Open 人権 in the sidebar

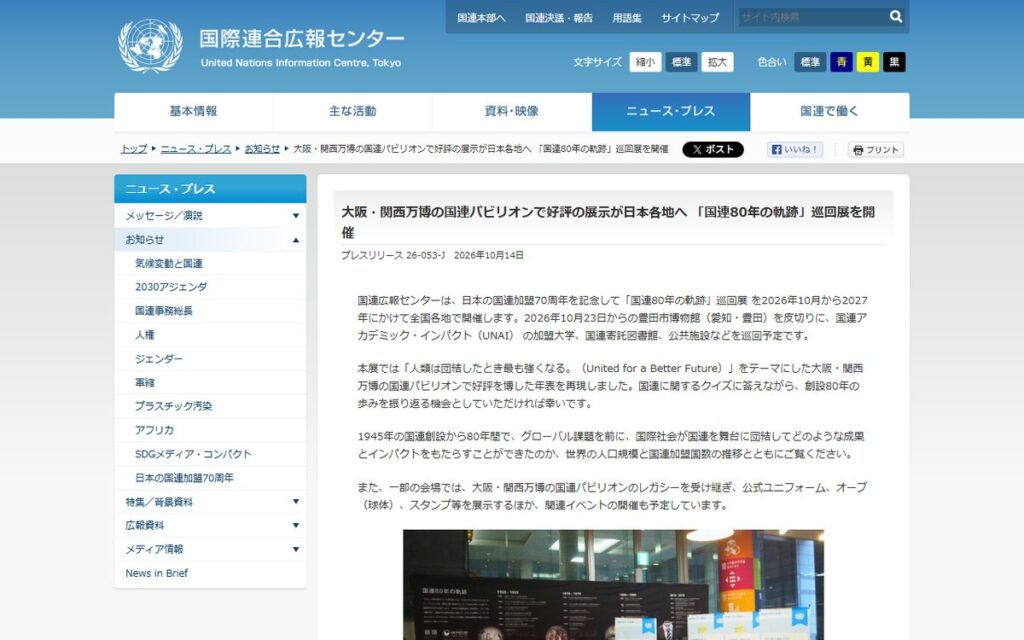click(x=144, y=335)
